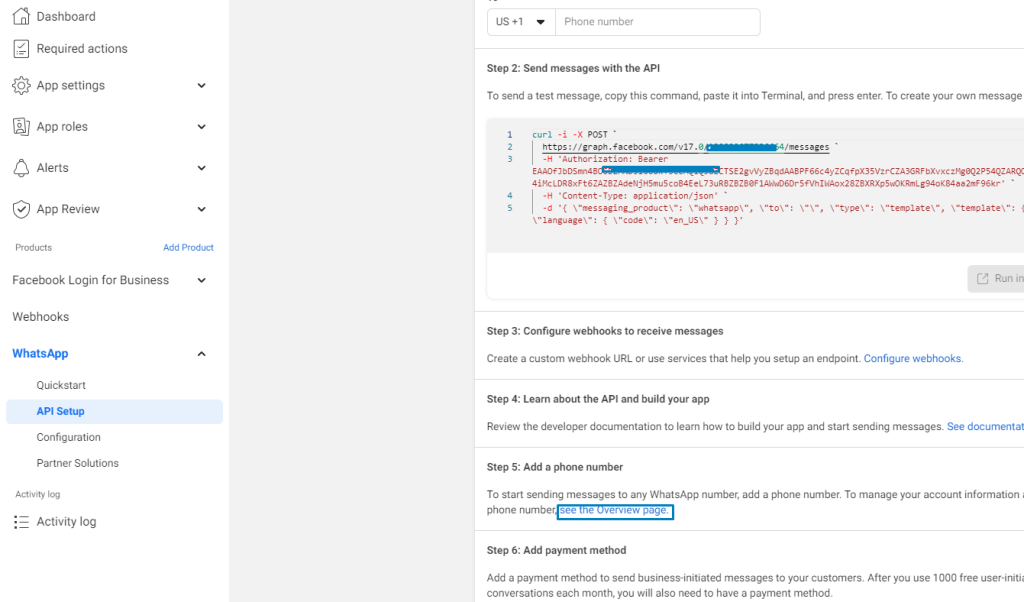The image size is (1024, 602).
Task: Click the Add Product link
Action: tap(188, 247)
